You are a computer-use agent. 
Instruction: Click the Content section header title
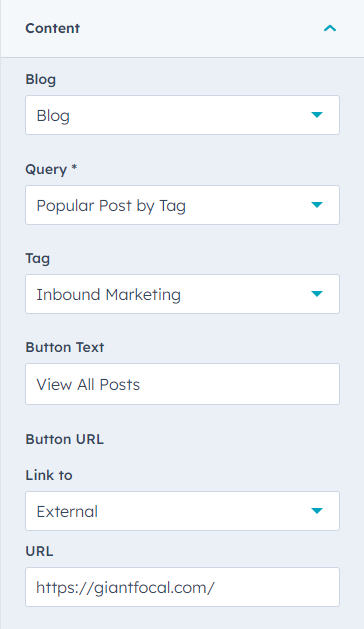(x=53, y=28)
